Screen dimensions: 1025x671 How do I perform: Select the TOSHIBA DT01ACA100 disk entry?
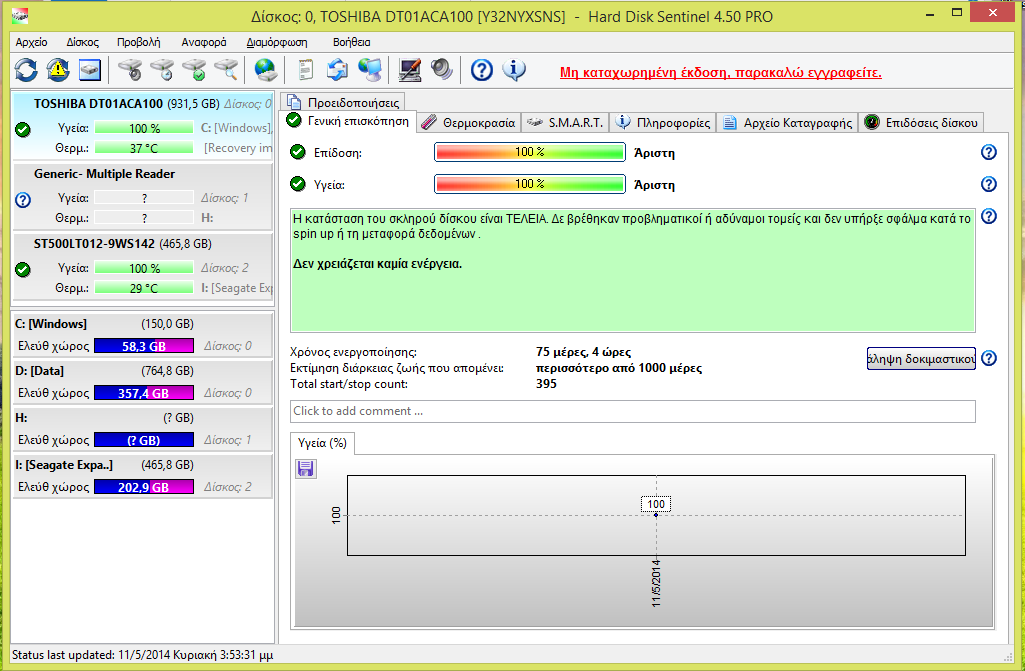[x=143, y=126]
